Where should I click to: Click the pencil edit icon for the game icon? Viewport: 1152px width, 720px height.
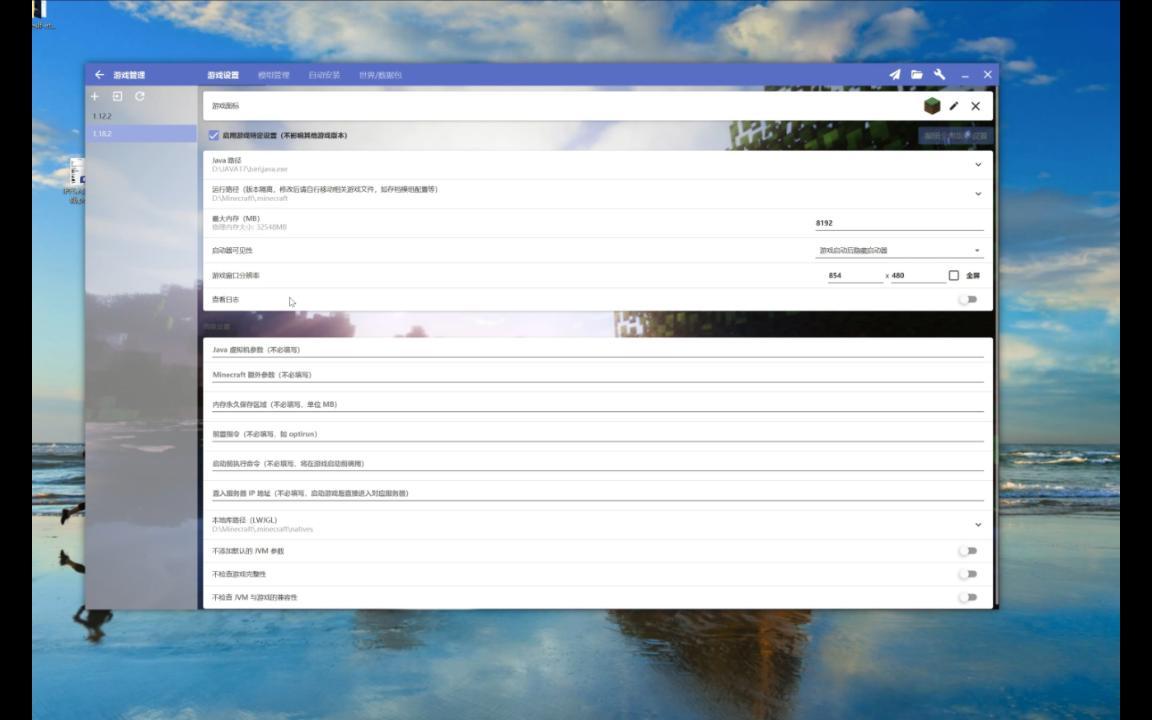pos(954,106)
